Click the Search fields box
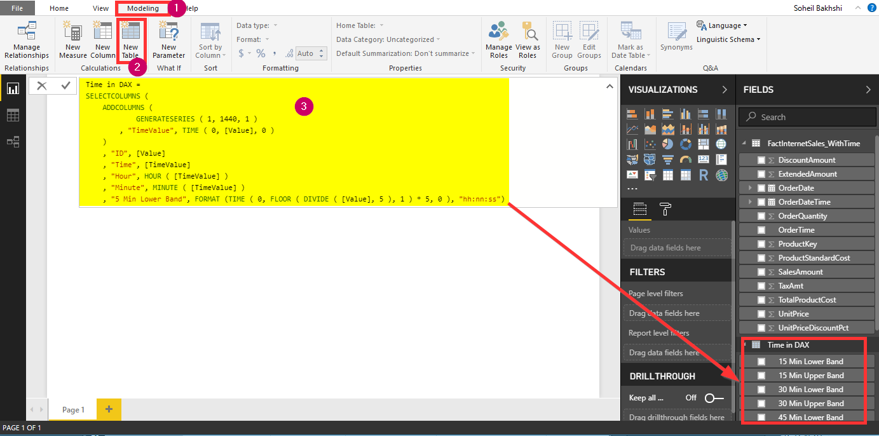The width and height of the screenshot is (879, 436). 805,117
